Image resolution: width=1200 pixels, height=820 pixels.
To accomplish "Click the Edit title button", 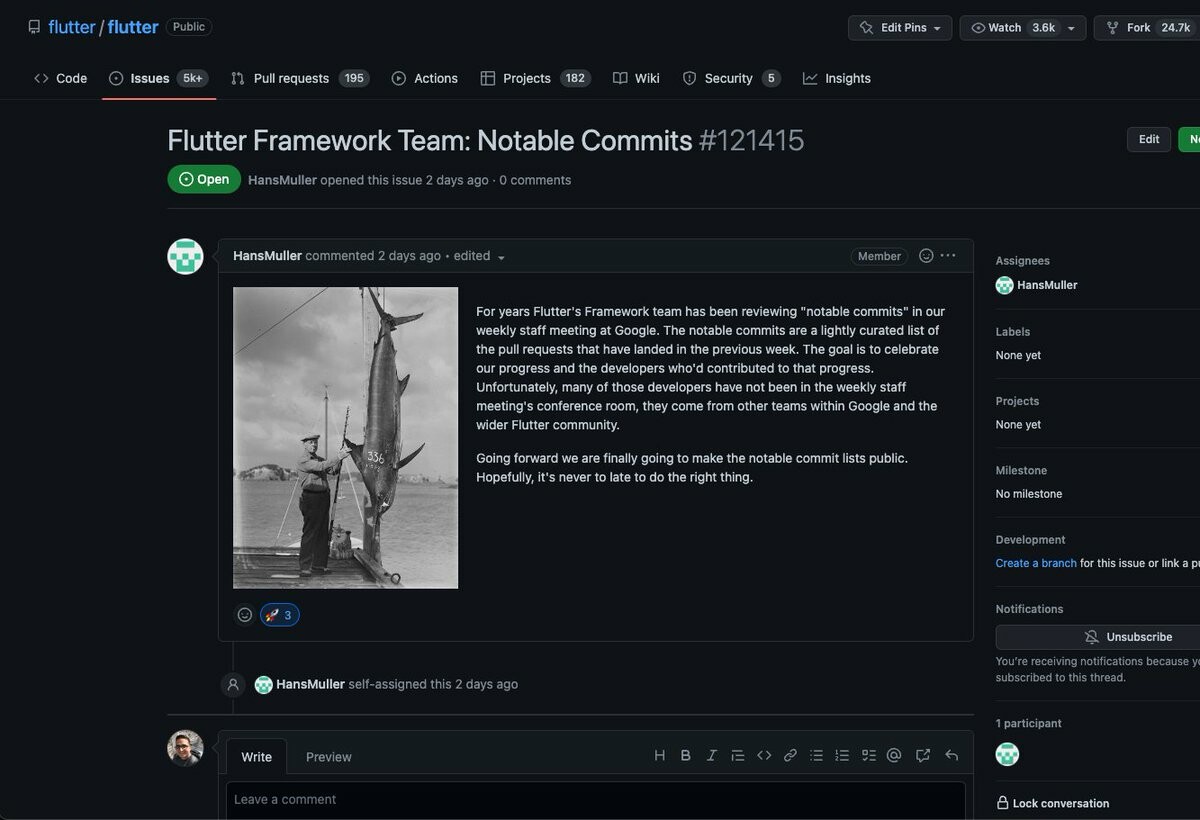I will coord(1149,140).
